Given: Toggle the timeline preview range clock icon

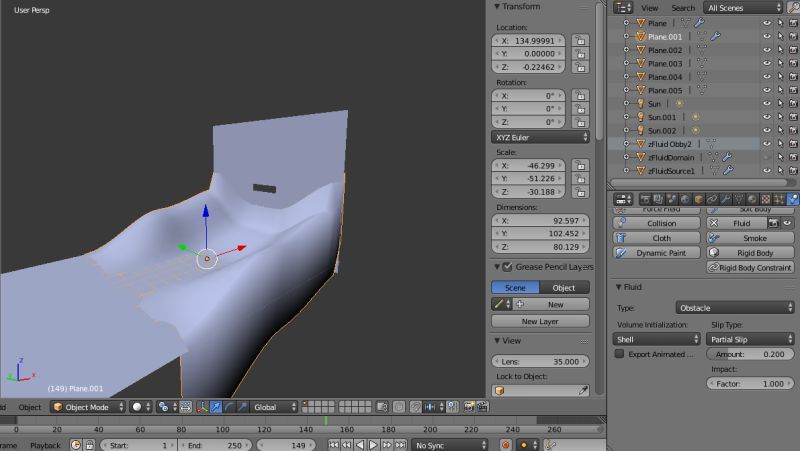Looking at the screenshot, I should pyautogui.click(x=76, y=445).
